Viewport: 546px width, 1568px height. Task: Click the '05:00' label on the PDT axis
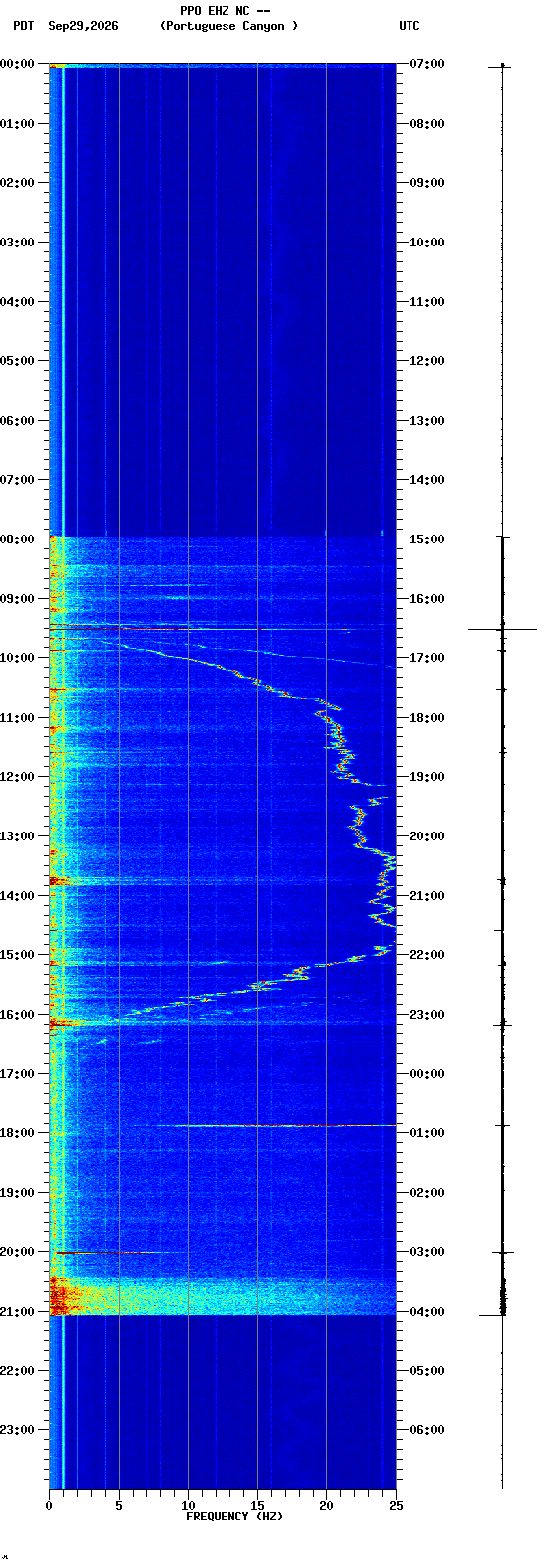(x=17, y=360)
